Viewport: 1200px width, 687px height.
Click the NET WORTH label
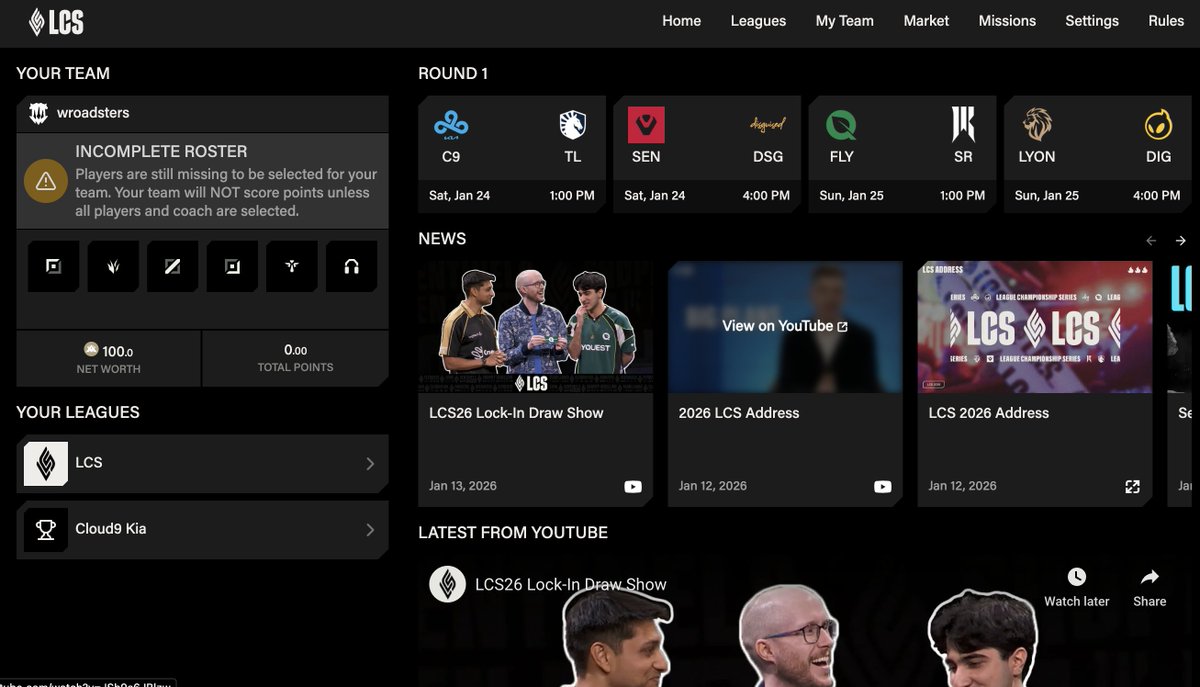point(108,369)
